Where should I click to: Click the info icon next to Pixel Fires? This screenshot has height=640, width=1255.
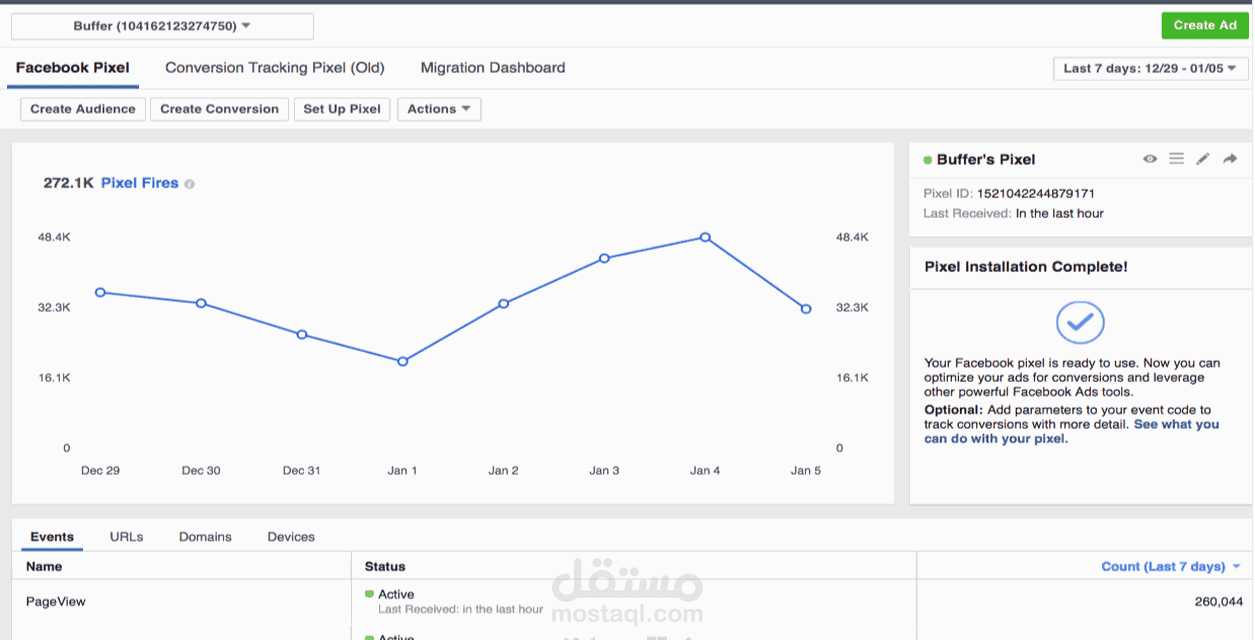pyautogui.click(x=190, y=184)
